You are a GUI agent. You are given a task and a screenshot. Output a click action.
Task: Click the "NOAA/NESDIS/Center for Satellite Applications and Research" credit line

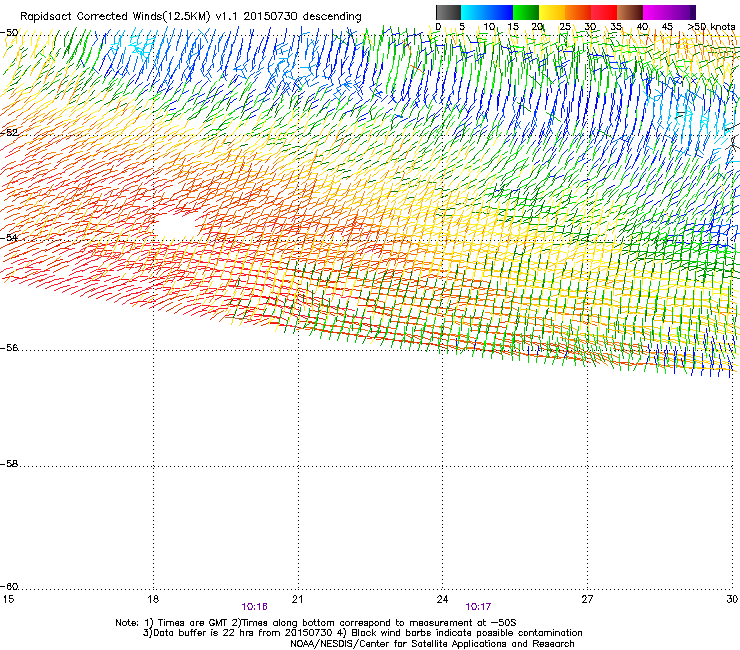tap(432, 644)
